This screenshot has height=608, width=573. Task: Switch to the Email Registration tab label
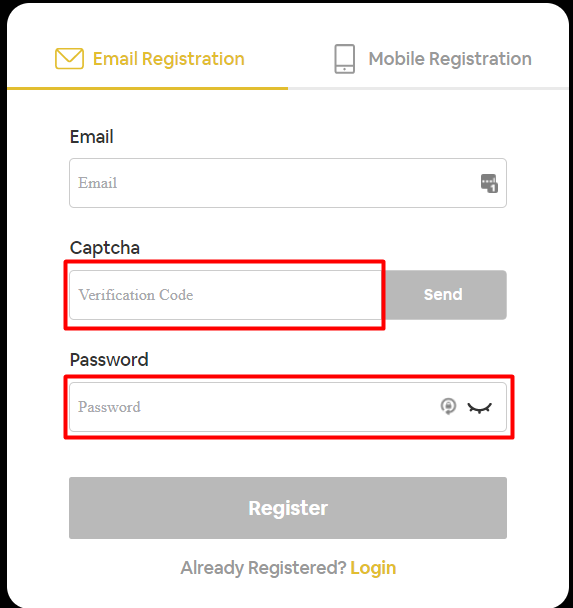click(x=169, y=59)
